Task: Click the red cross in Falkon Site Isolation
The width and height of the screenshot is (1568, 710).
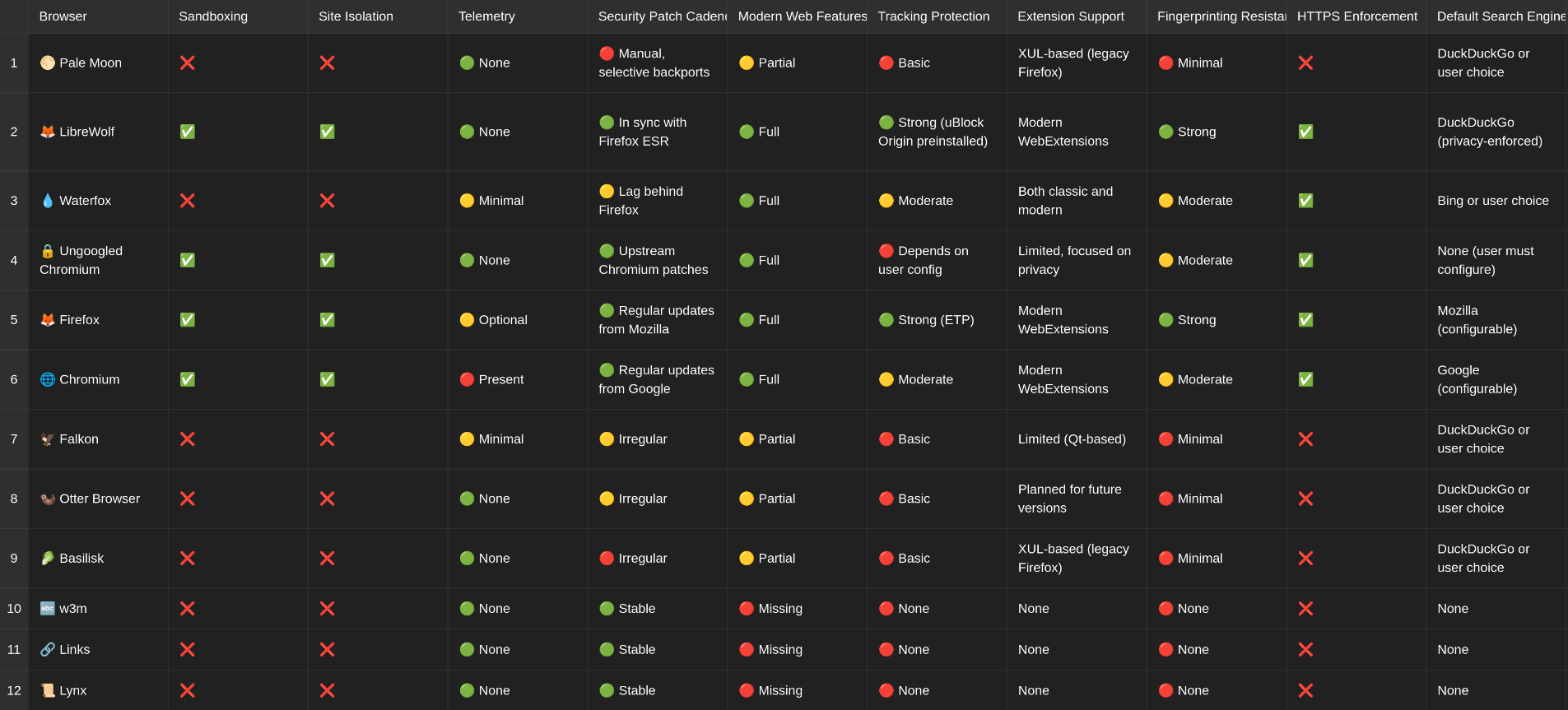Action: pos(328,439)
